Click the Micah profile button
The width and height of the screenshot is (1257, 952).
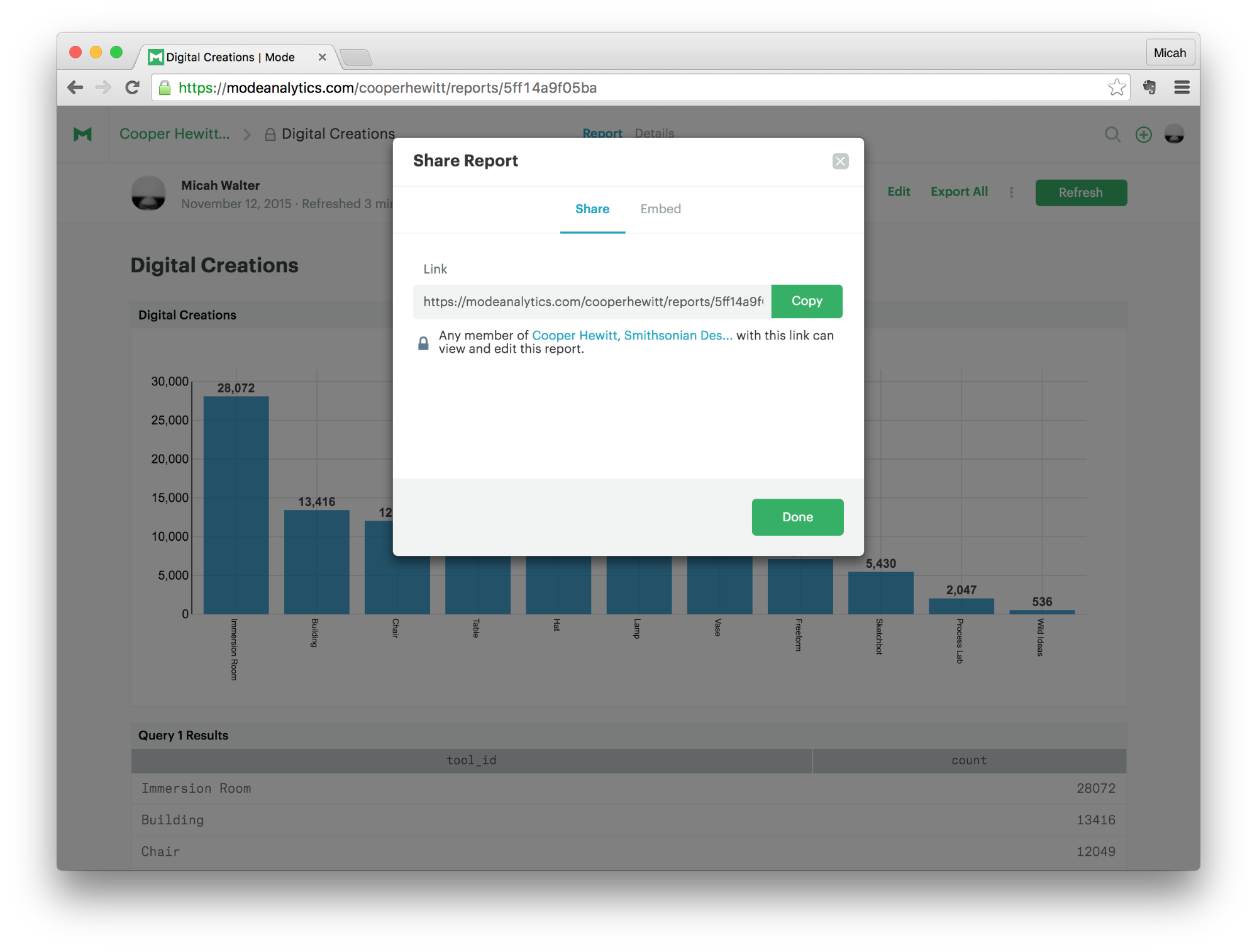(1170, 53)
